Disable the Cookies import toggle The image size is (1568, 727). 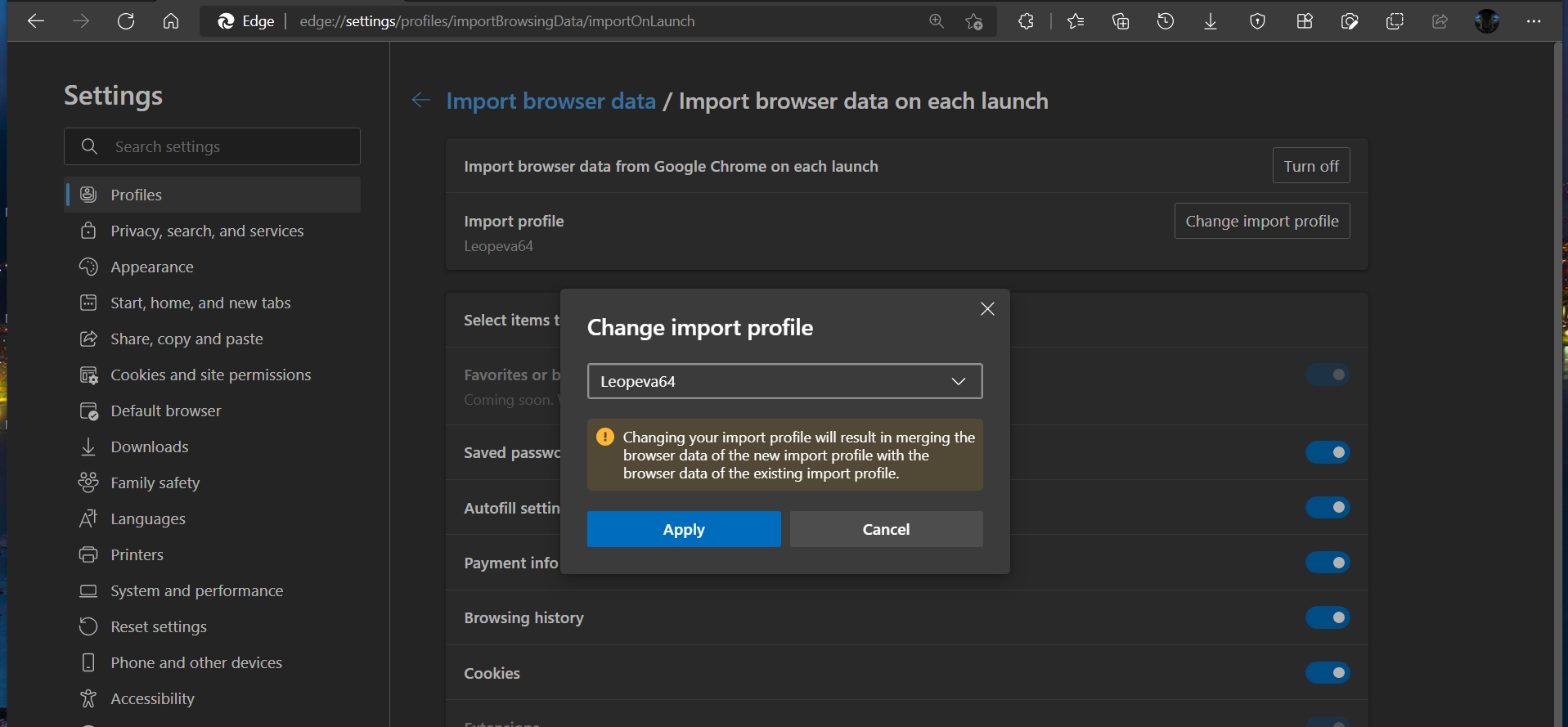click(1328, 673)
